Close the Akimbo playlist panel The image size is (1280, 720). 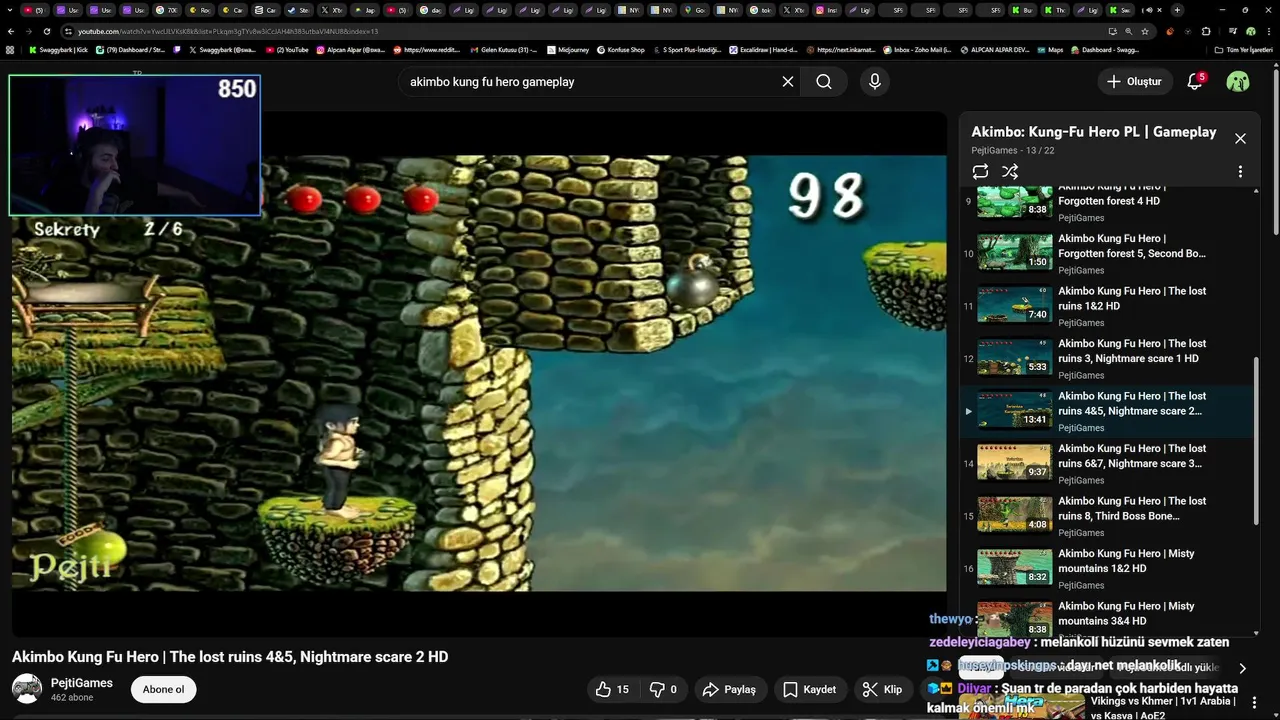pyautogui.click(x=1240, y=139)
